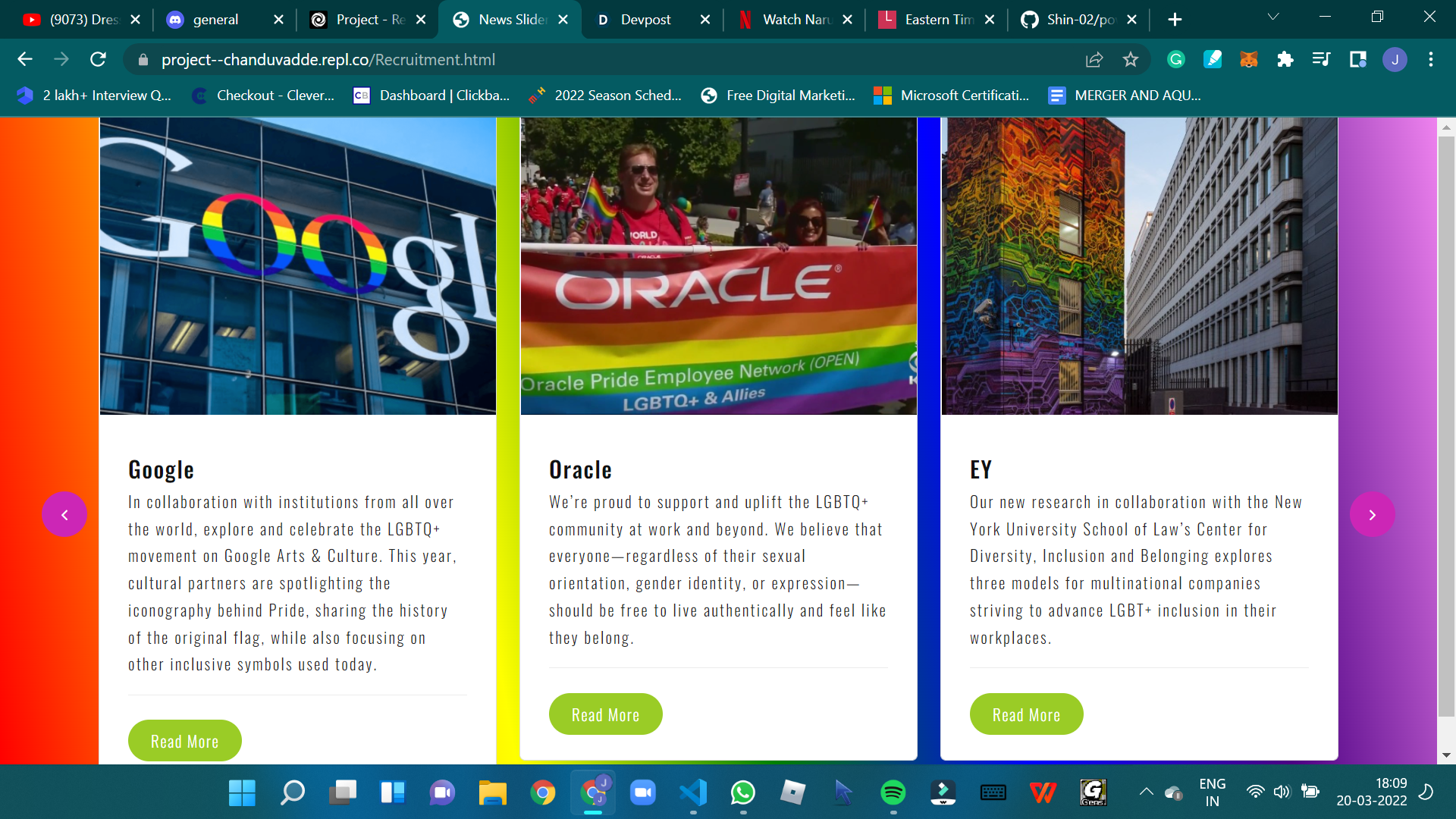Screen dimensions: 1456x819
Task: Toggle the browser side panel
Action: click(1357, 59)
